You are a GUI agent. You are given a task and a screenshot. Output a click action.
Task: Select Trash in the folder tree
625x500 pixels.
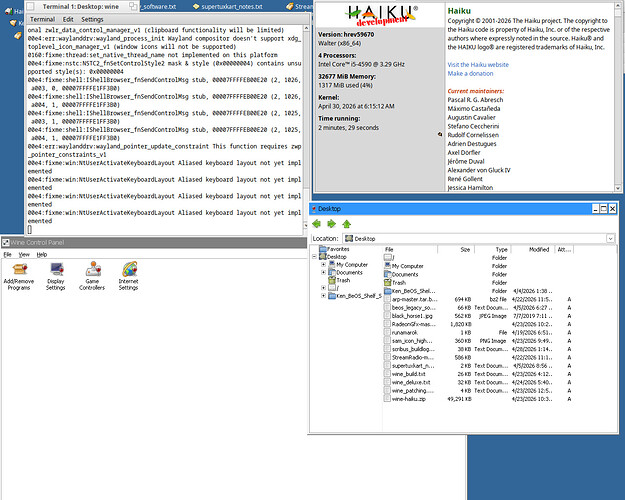click(x=339, y=280)
